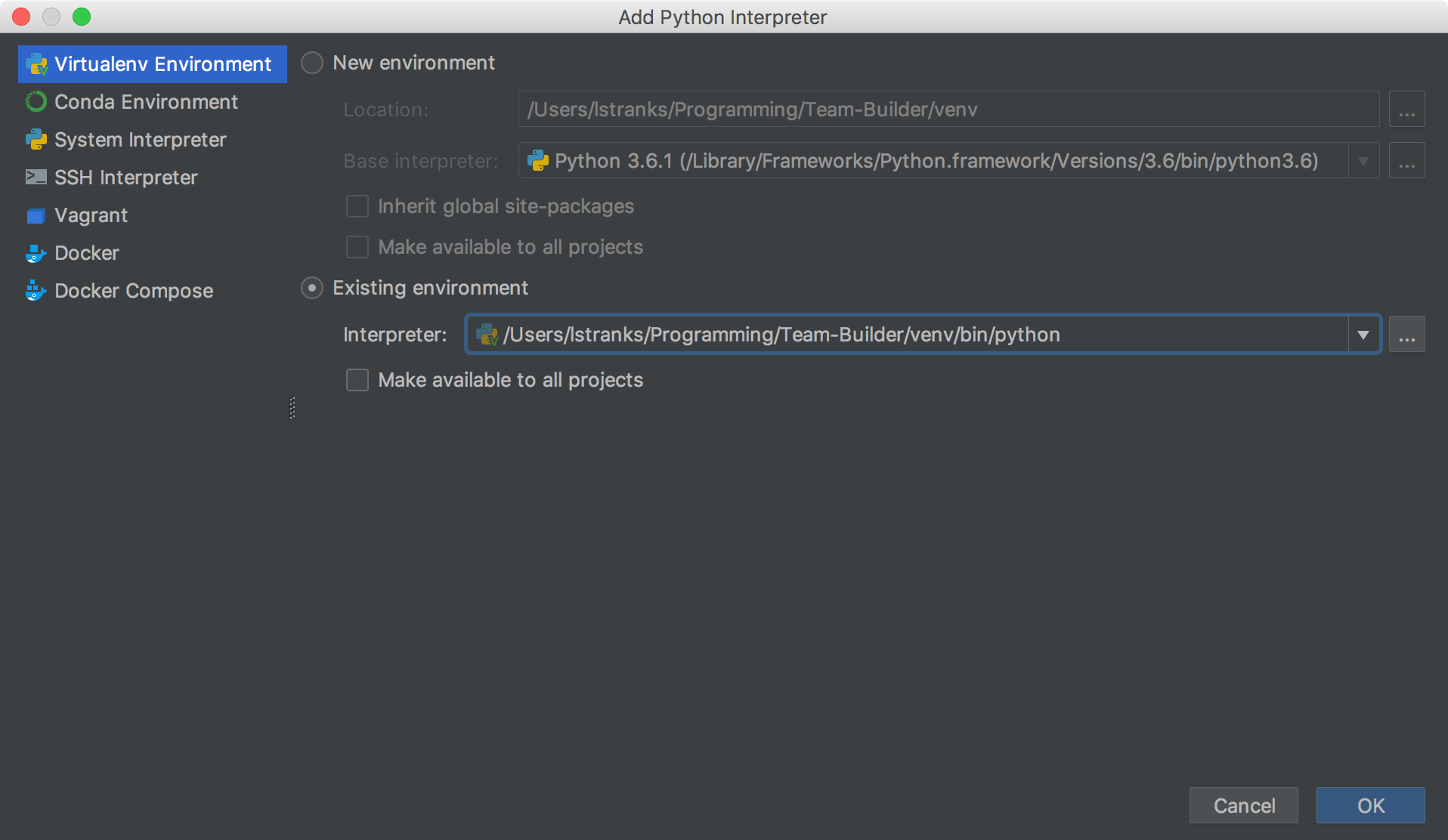The image size is (1448, 840).
Task: Choose Conda Environment from the sidebar list
Action: tap(145, 101)
